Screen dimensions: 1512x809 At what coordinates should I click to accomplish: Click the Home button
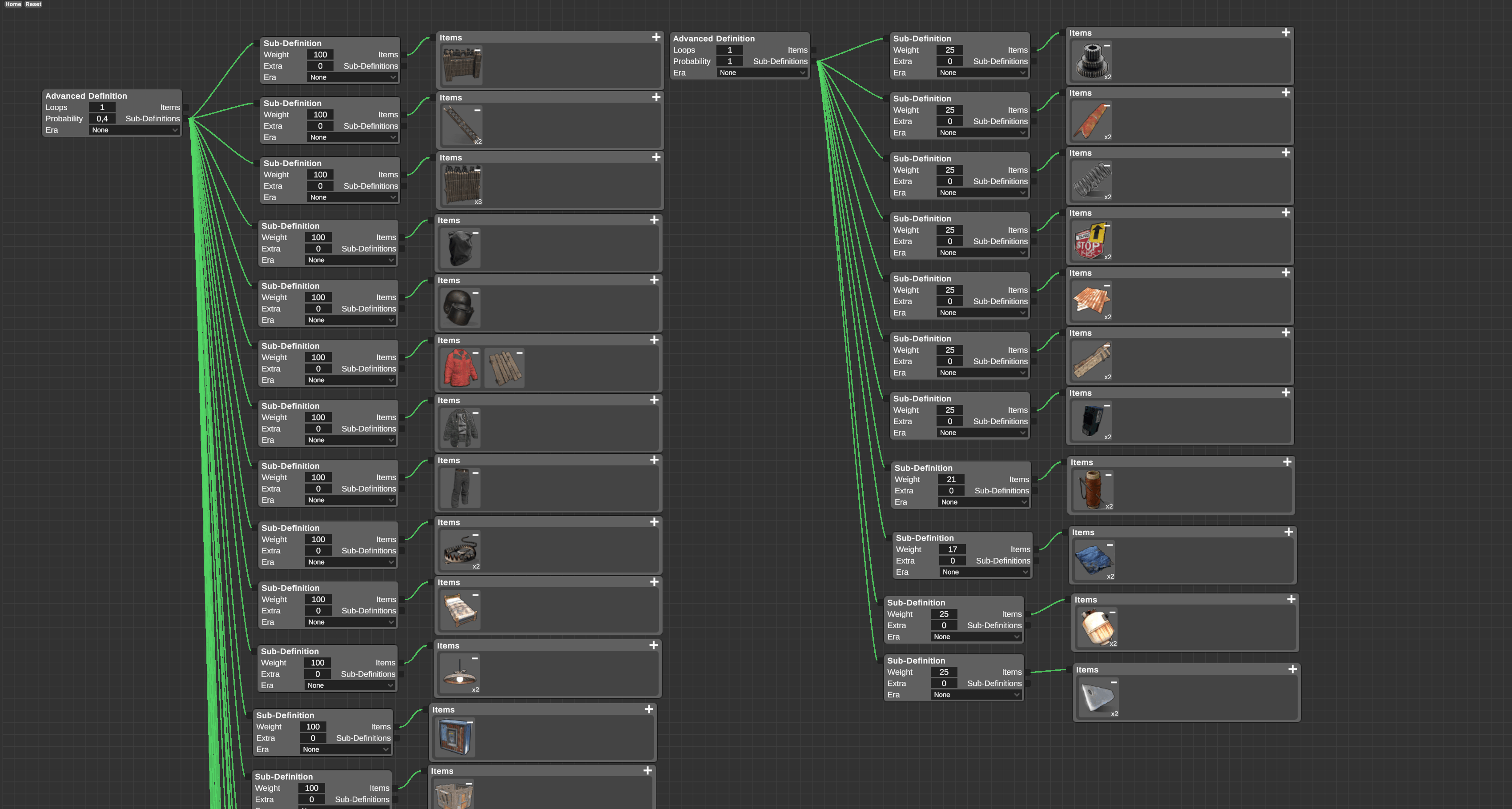13,4
